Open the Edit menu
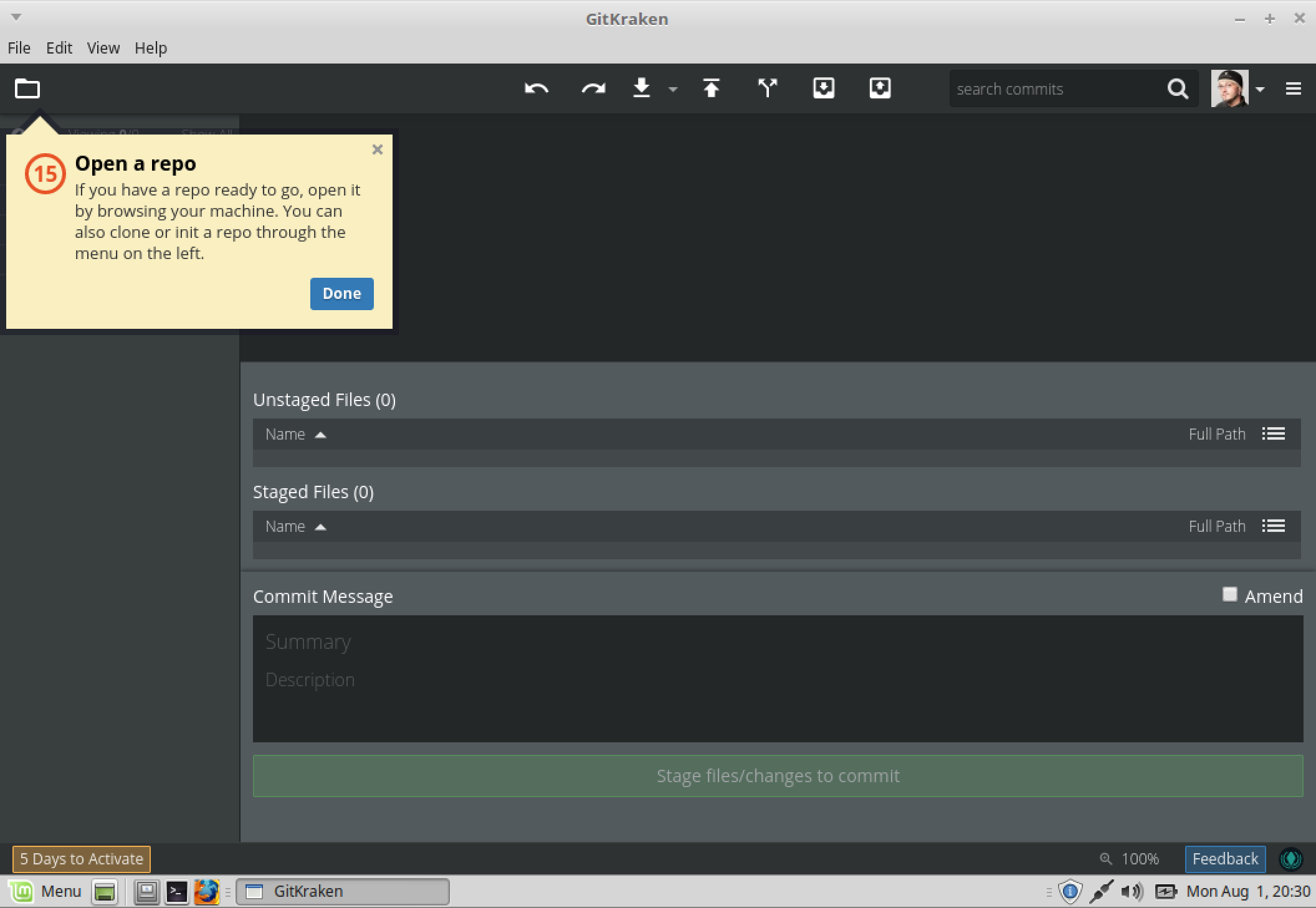 [x=59, y=48]
